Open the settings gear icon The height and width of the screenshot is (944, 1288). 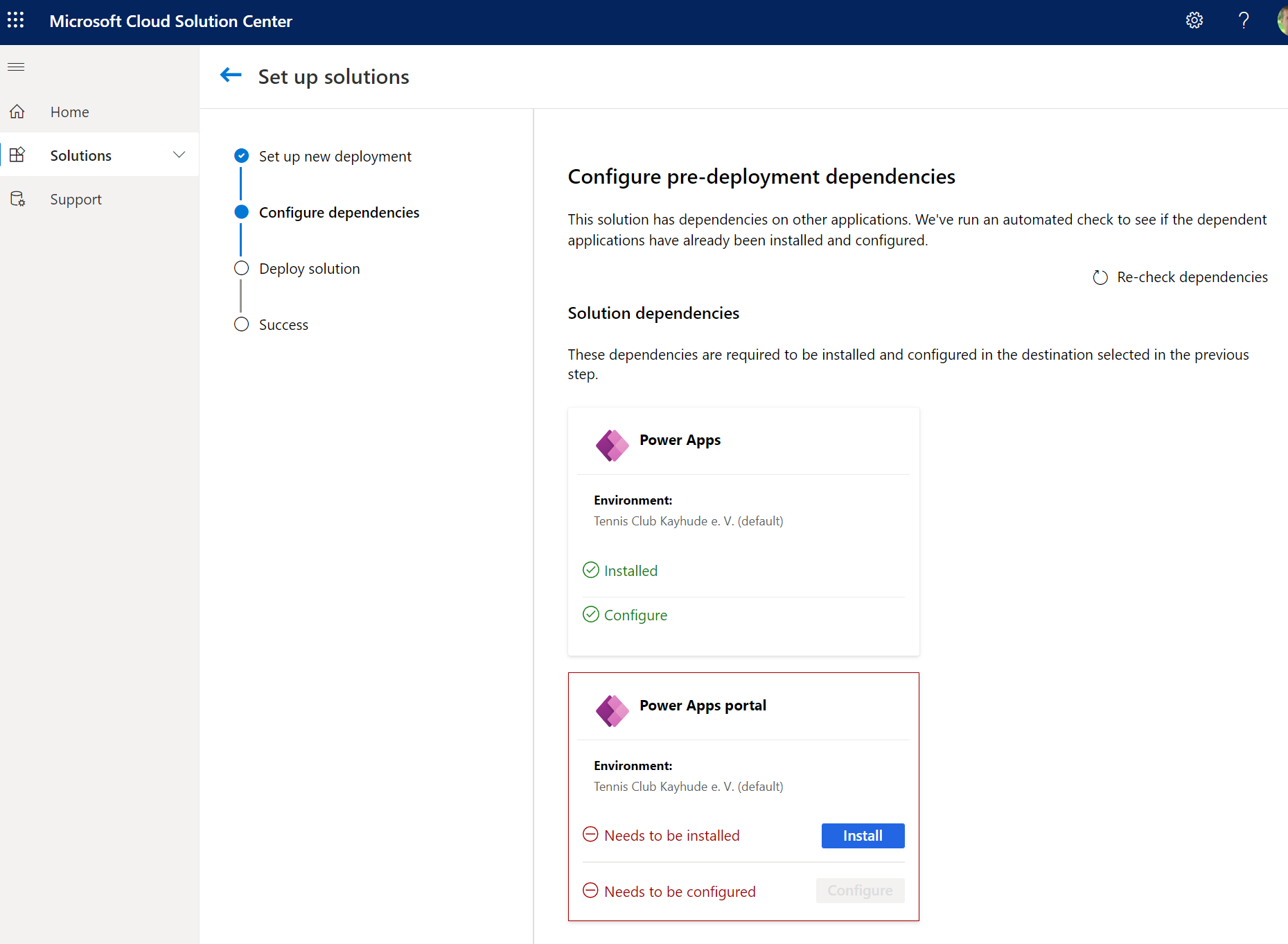(1194, 21)
